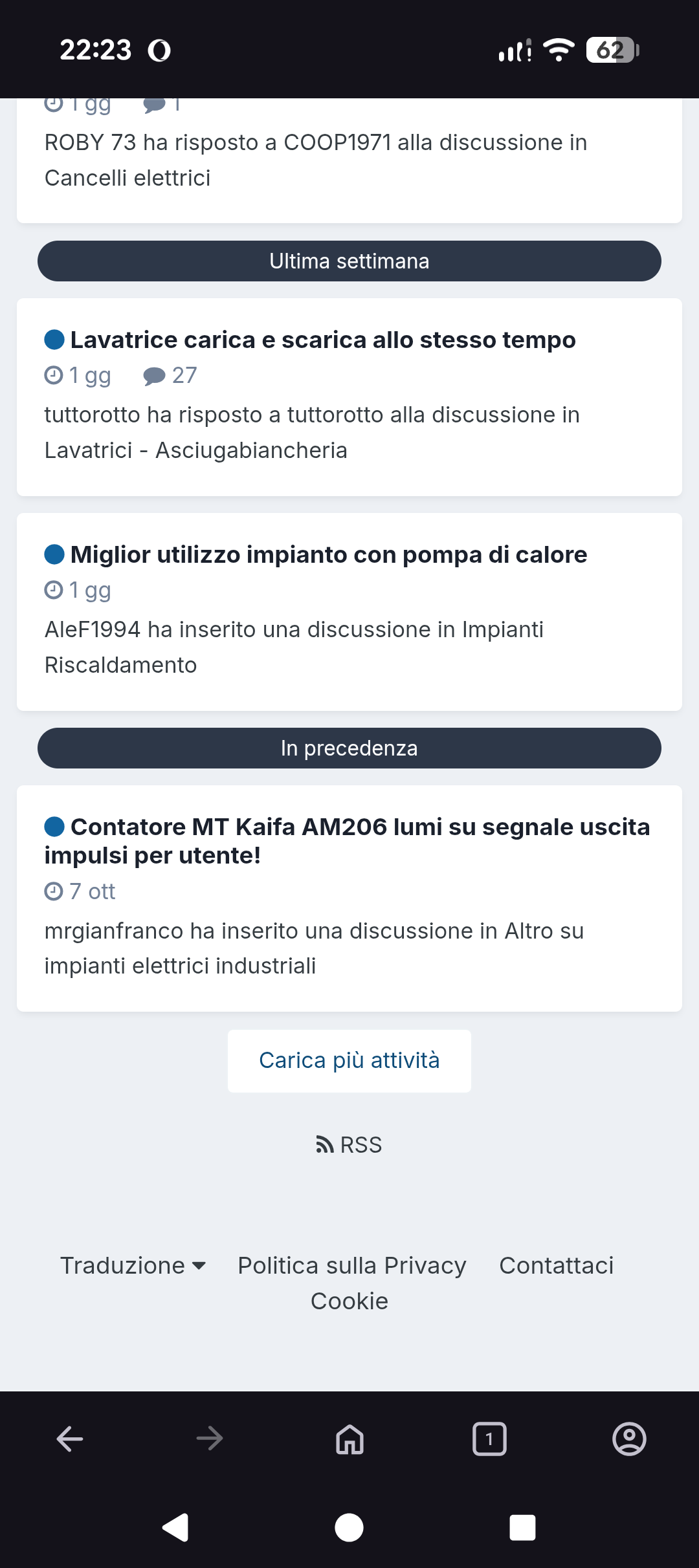Expand the Traduzione dropdown
Screen dimensions: 699x1568
point(133,1265)
